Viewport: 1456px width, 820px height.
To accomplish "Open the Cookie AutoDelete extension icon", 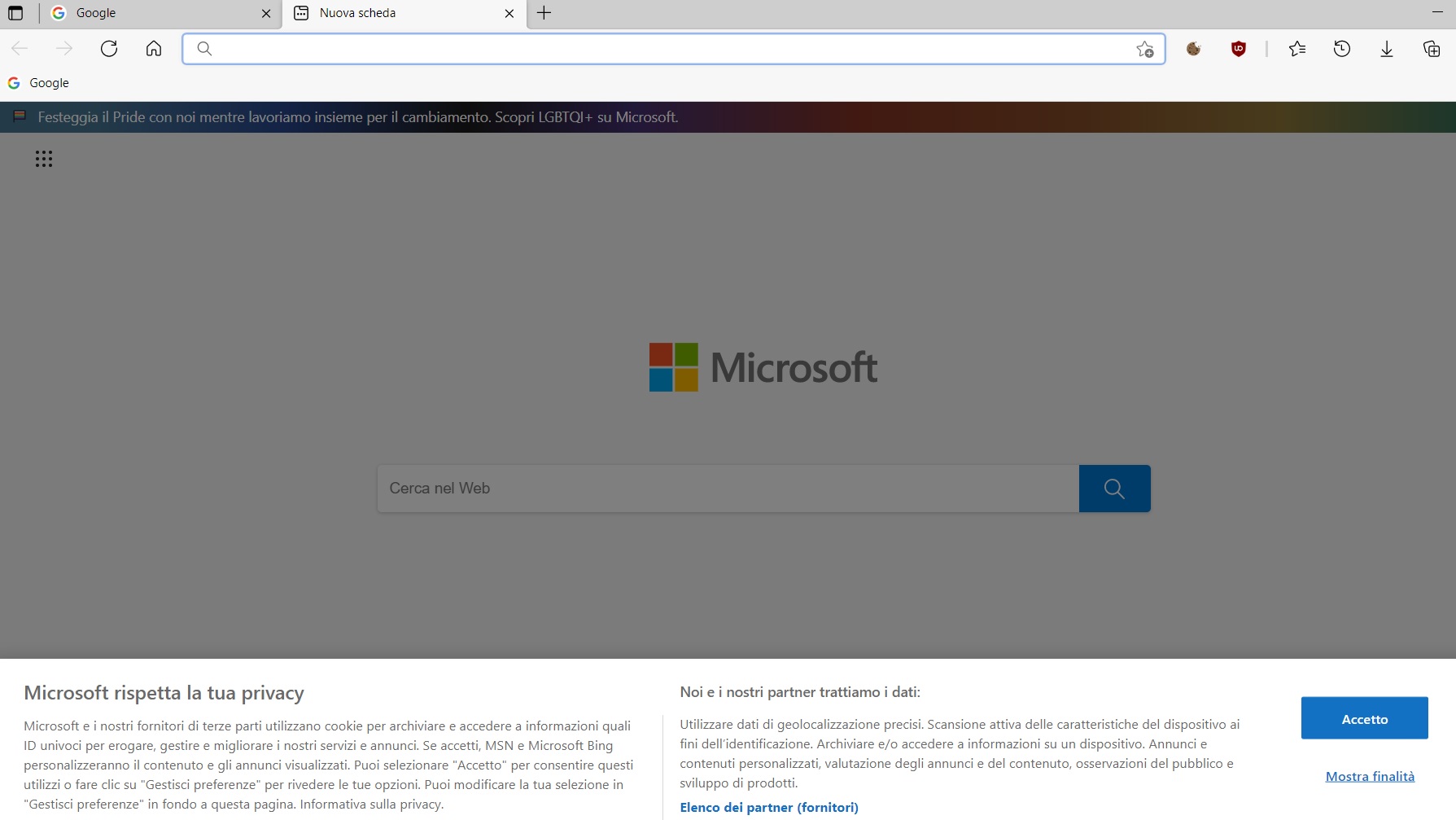I will pyautogui.click(x=1193, y=49).
